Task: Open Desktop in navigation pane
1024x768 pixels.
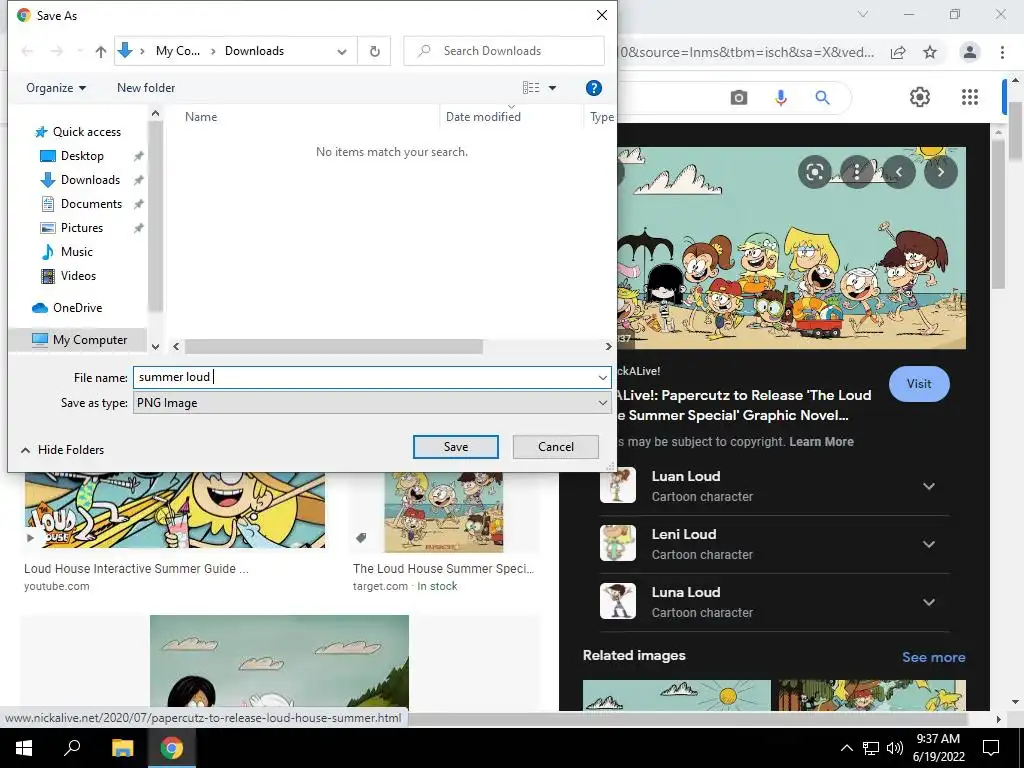Action: (82, 156)
